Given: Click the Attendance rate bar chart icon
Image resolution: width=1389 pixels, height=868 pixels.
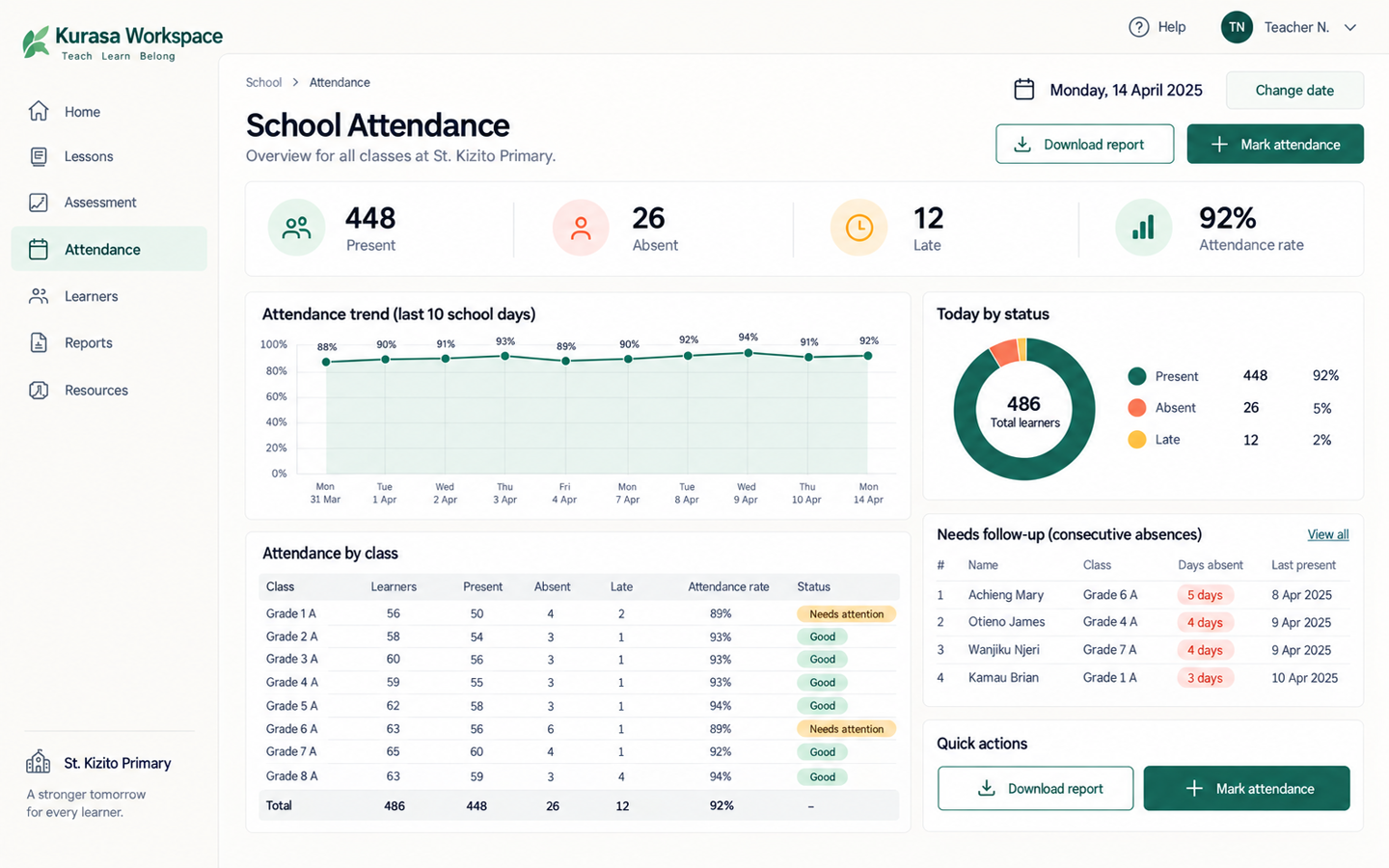Looking at the screenshot, I should (1144, 228).
